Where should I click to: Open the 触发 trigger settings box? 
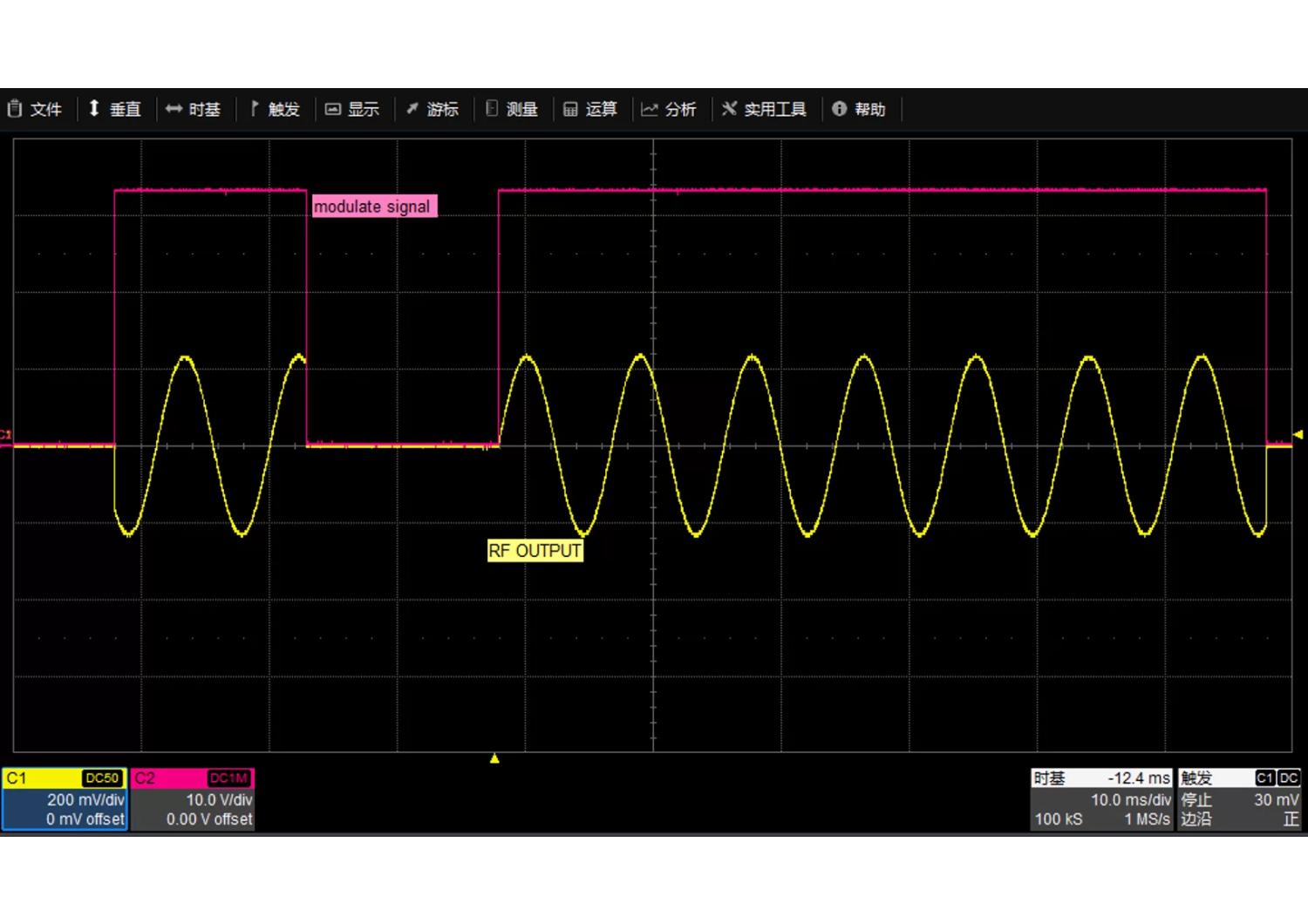coord(1239,799)
